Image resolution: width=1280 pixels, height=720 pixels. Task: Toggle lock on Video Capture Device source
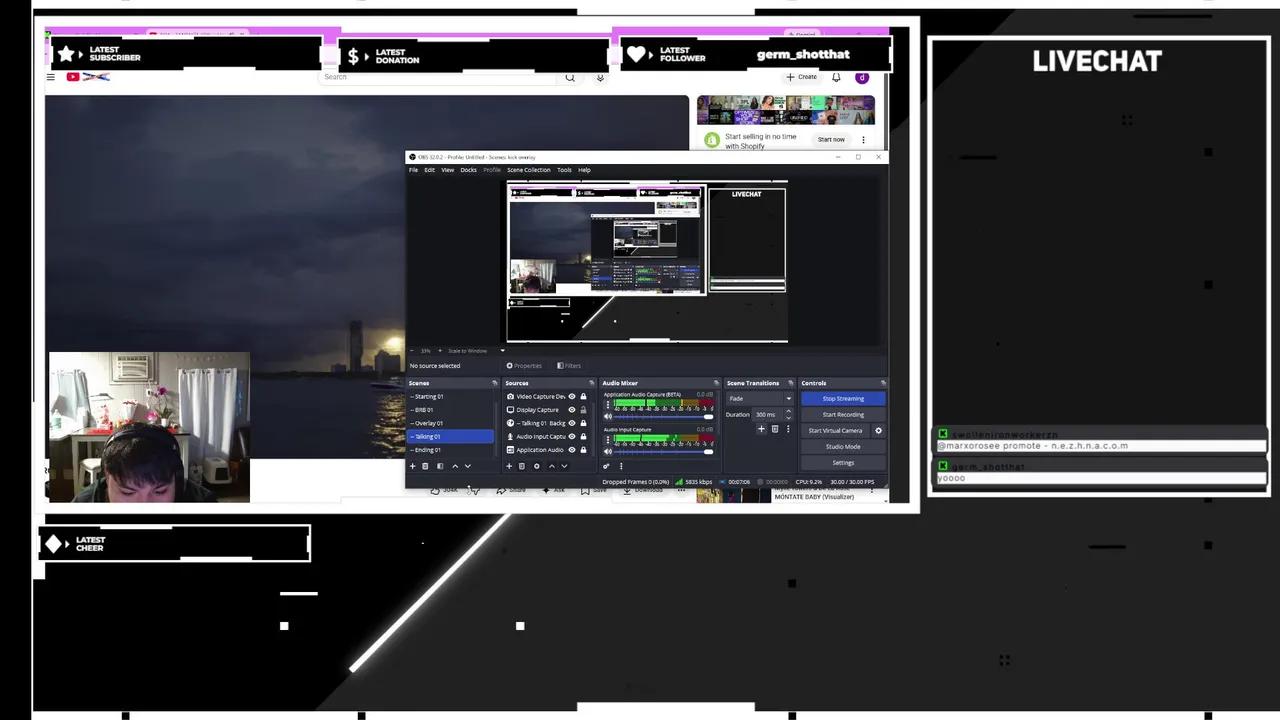coord(583,397)
